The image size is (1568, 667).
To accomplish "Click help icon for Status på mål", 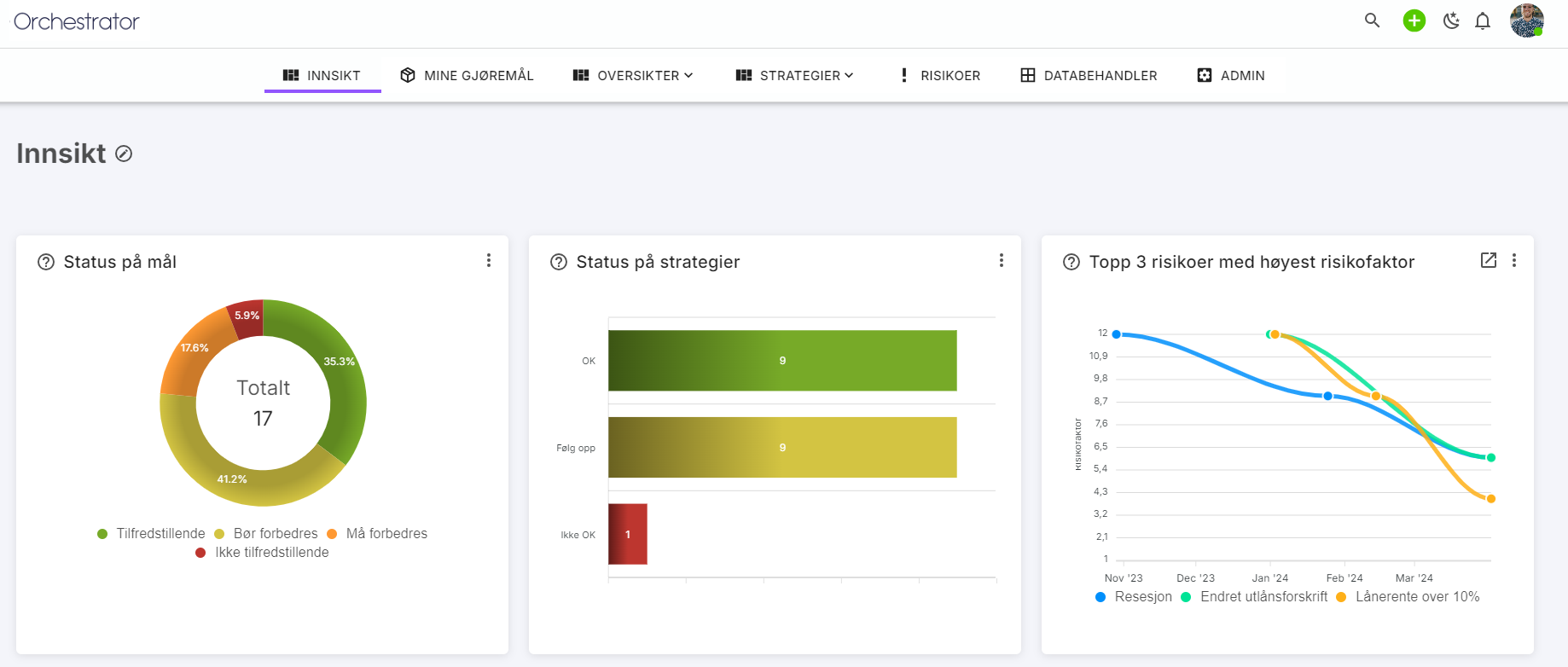I will (x=46, y=262).
